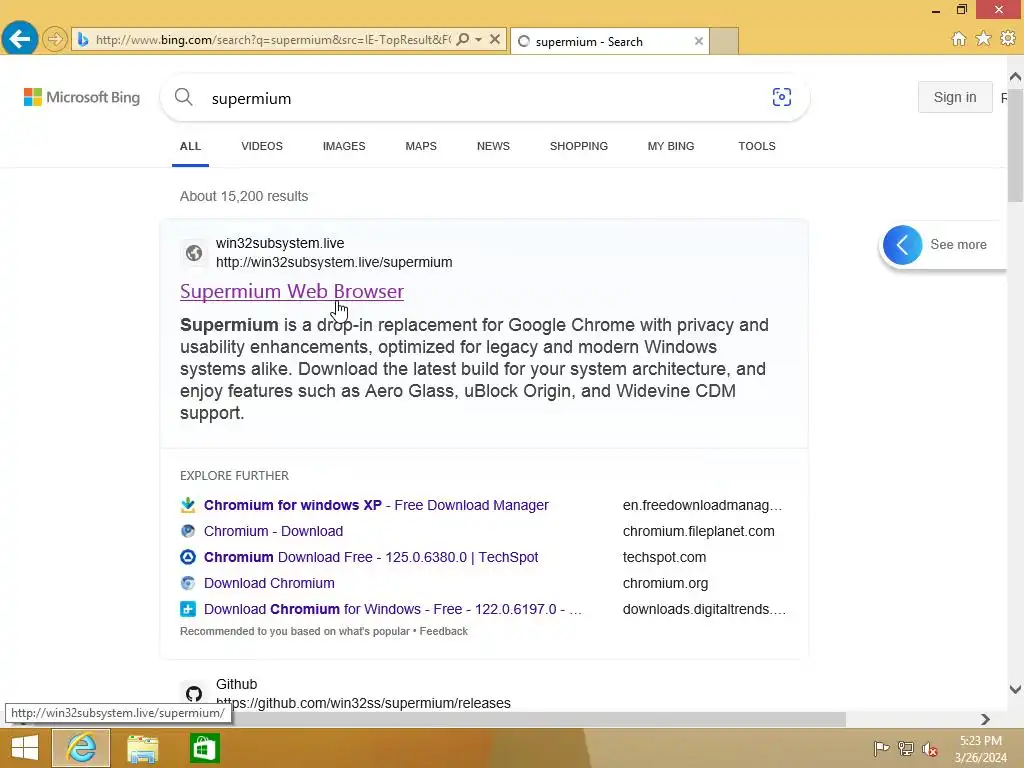Open Bing visual search camera icon
The height and width of the screenshot is (768, 1024).
coord(782,97)
